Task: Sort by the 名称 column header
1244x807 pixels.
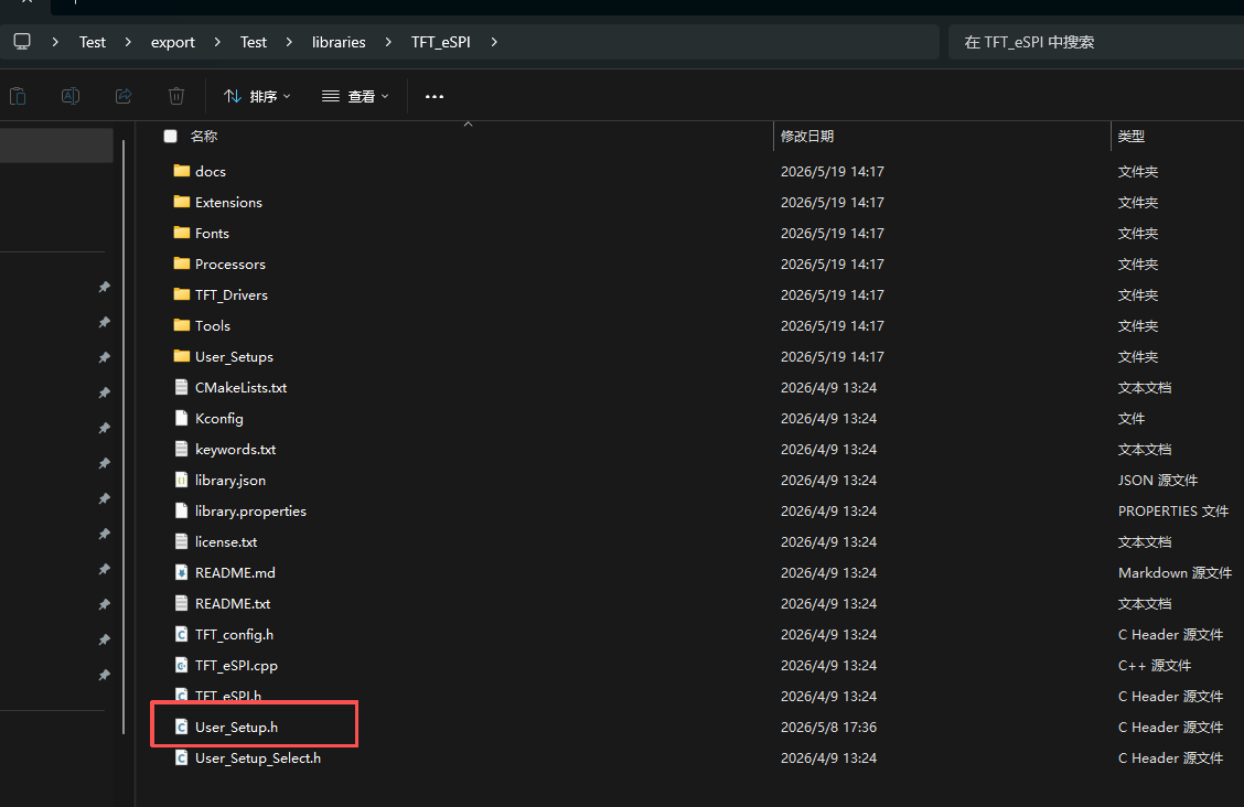Action: click(204, 136)
